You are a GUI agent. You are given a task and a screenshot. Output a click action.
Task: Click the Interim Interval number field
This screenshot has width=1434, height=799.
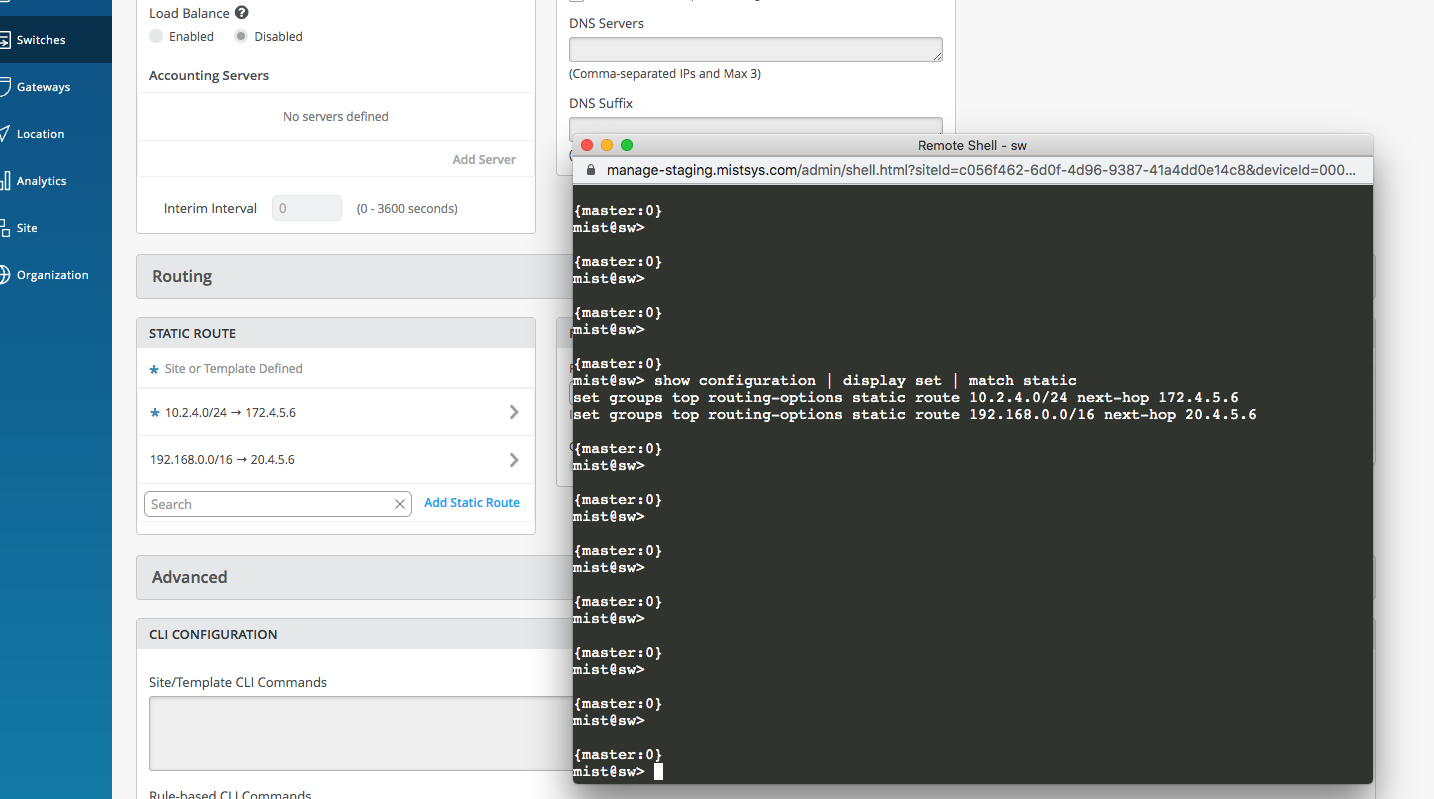tap(307, 209)
